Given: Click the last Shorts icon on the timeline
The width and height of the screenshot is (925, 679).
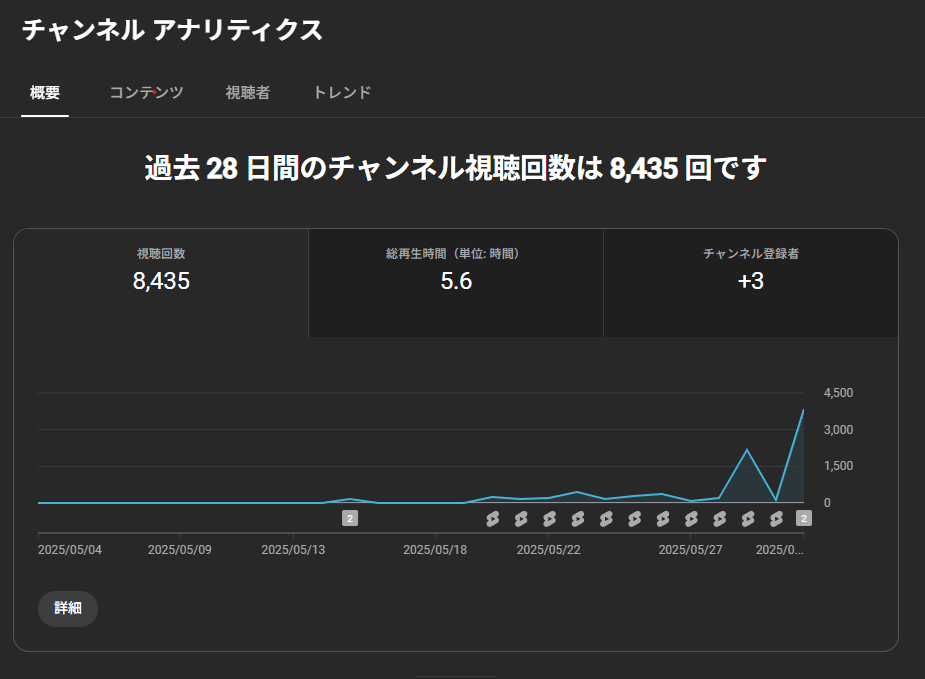Looking at the screenshot, I should [777, 518].
